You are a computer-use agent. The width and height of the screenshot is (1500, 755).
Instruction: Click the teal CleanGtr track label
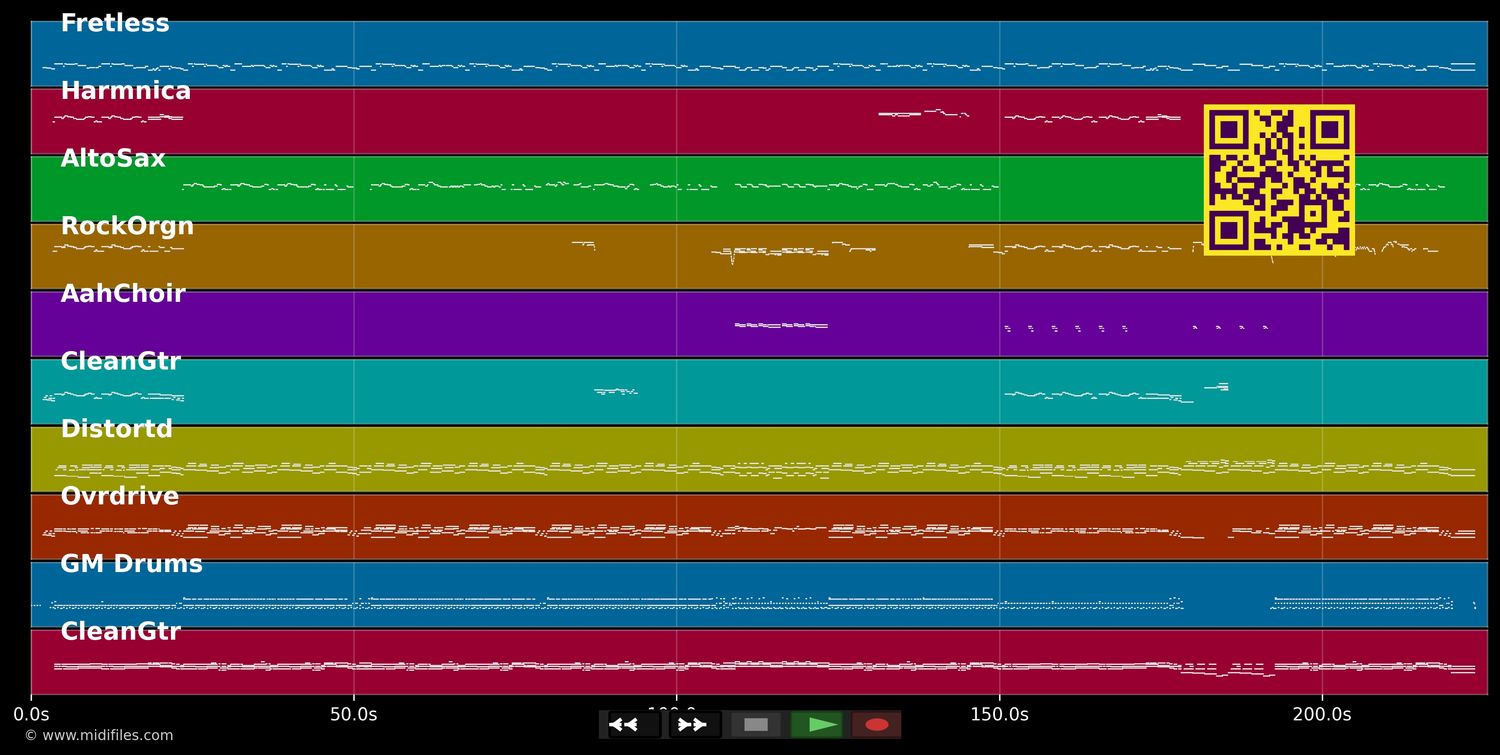(121, 362)
